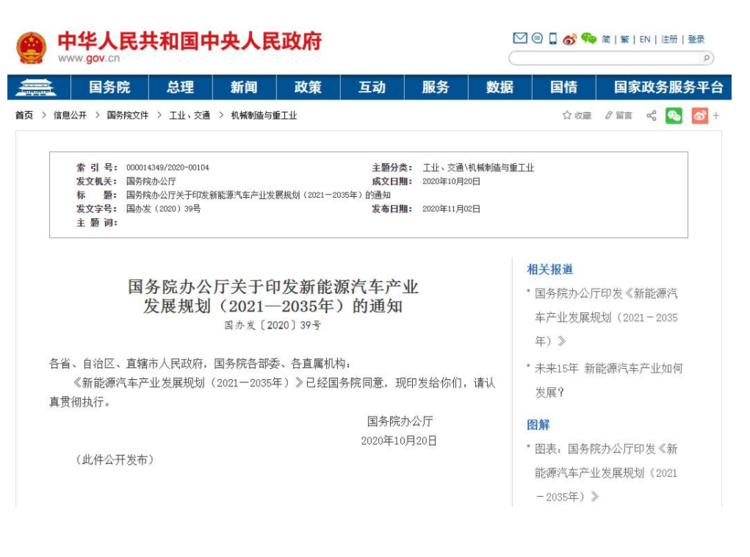Image resolution: width=750 pixels, height=557 pixels.
Task: Open the email envelope icon in header
Action: (519, 38)
